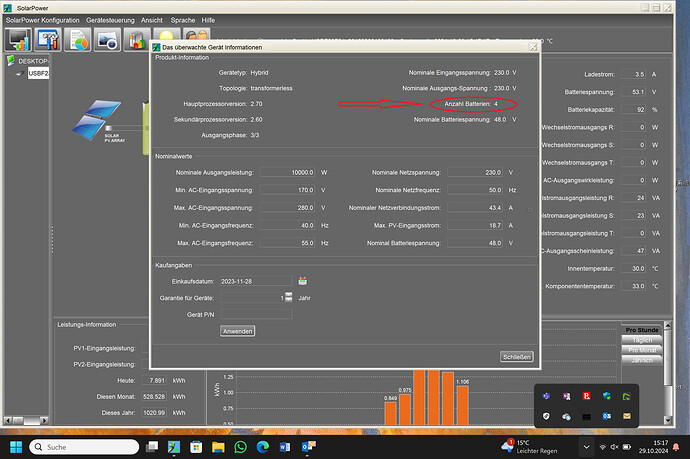This screenshot has width=690, height=459.
Task: Open the taskbar clock showing 15:17
Action: tap(653, 447)
